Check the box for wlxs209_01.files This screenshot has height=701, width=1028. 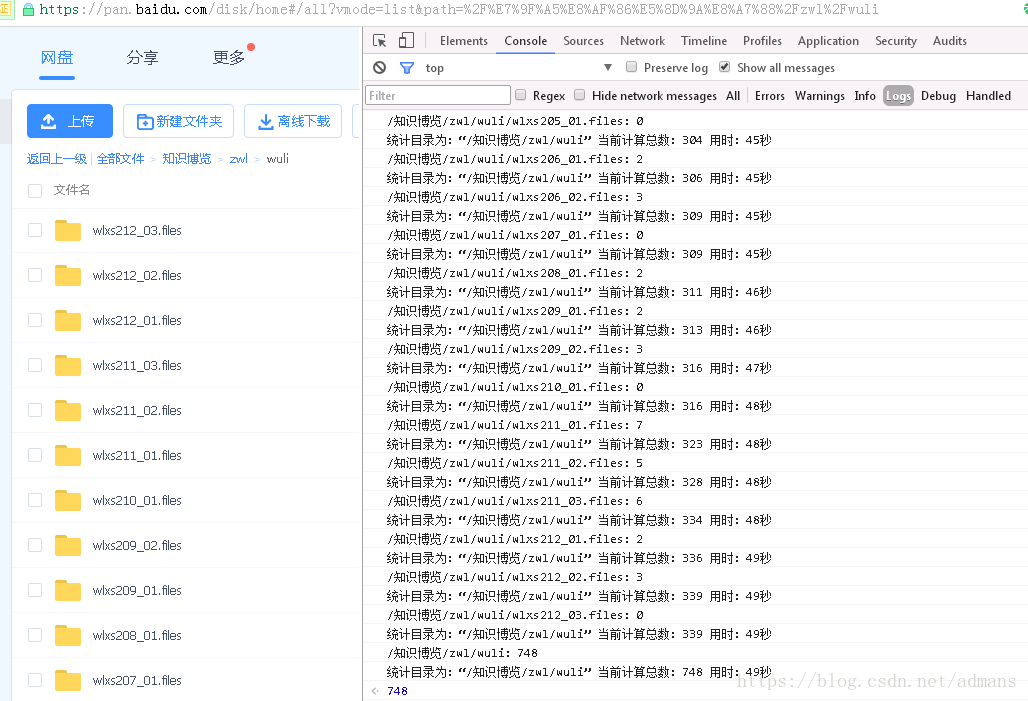point(35,590)
